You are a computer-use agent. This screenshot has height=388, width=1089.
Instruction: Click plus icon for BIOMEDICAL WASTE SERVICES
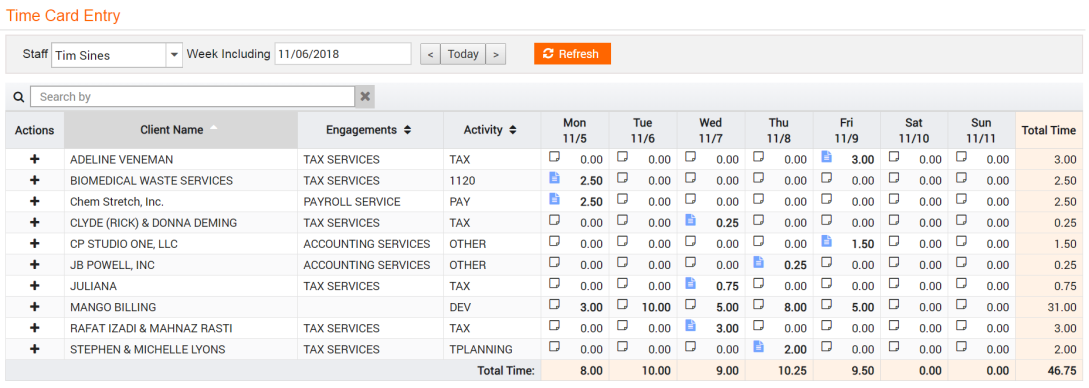pyautogui.click(x=35, y=180)
